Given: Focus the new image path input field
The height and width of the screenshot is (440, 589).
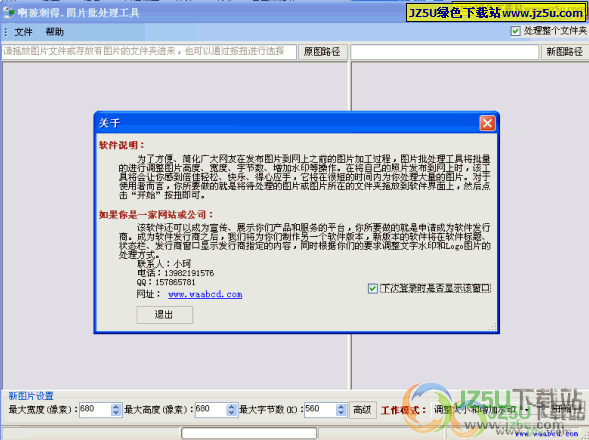Looking at the screenshot, I should tap(445, 52).
